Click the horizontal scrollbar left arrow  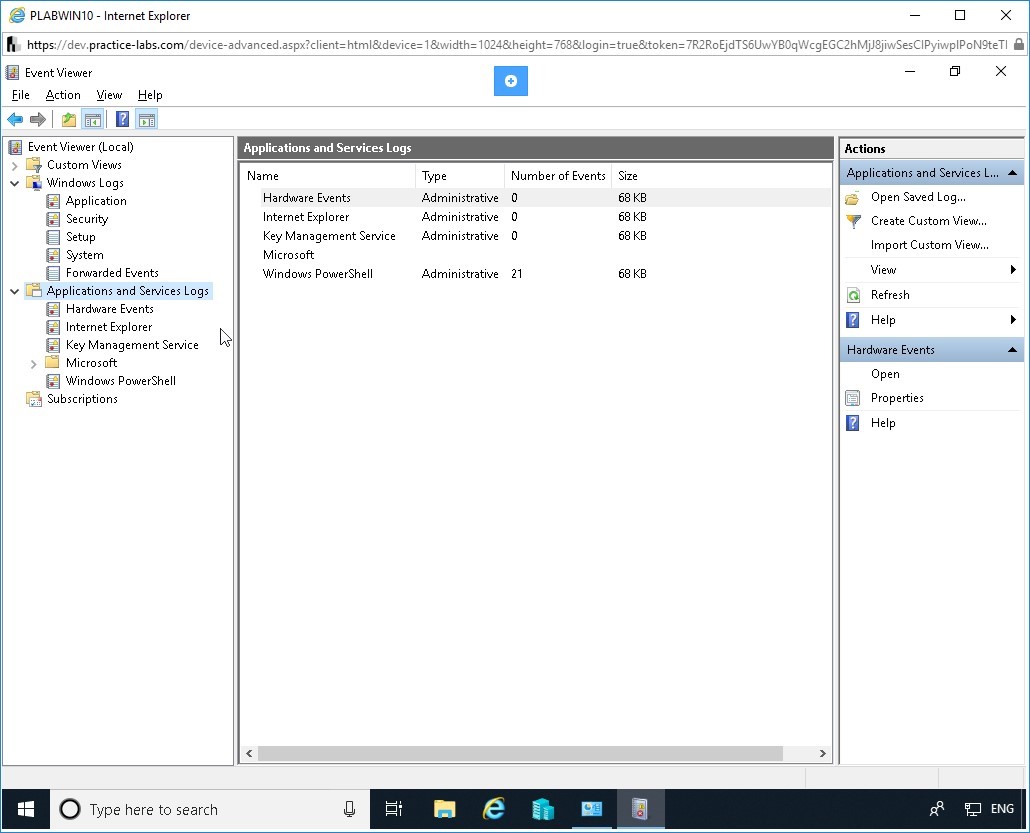tap(249, 754)
